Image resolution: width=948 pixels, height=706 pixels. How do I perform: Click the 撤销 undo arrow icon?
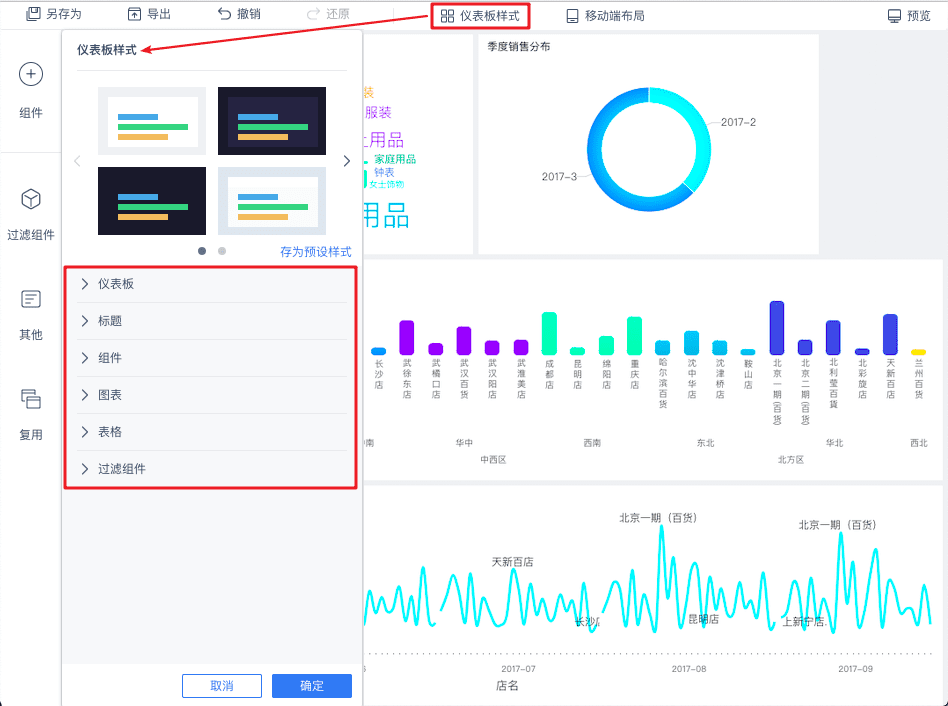click(x=224, y=14)
